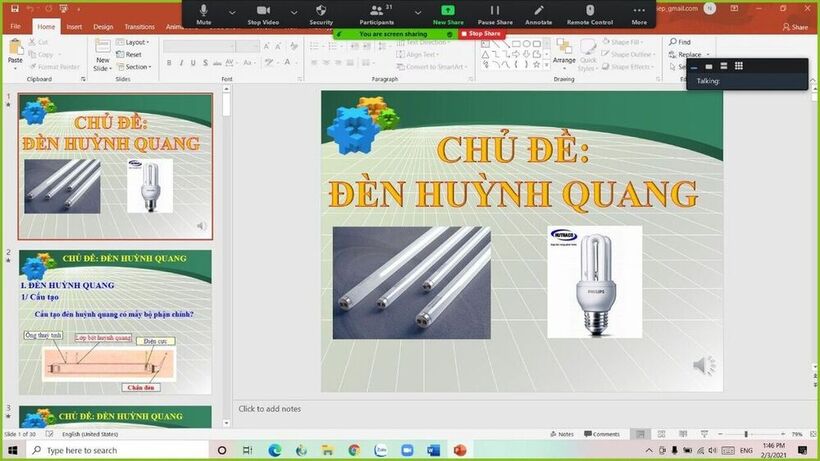This screenshot has width=820, height=461.
Task: Open Zoom app from taskbar
Action: 407,450
